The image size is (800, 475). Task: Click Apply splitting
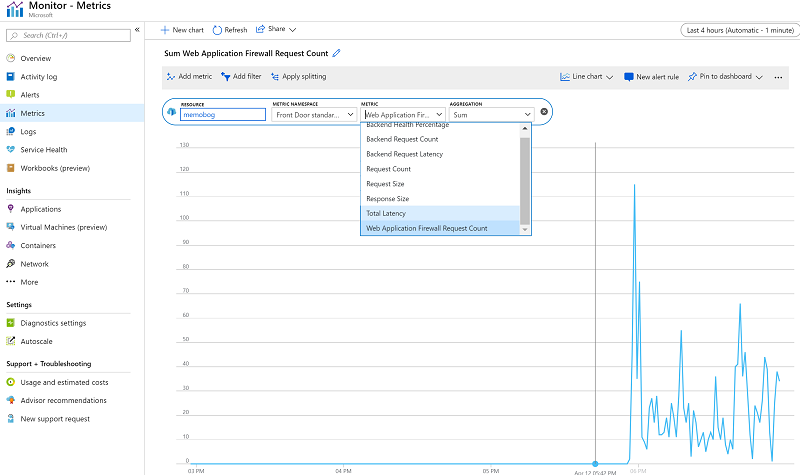298,77
